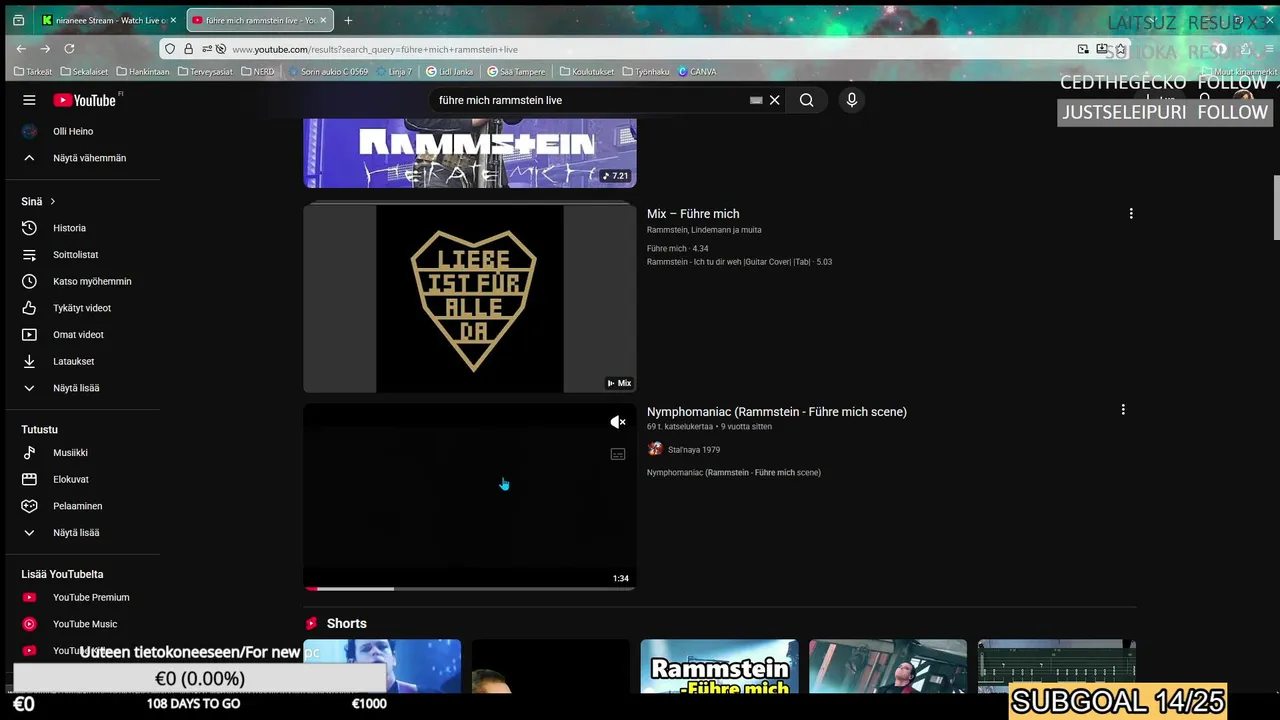1280x720 pixels.
Task: Click the youtube.com address bar URL
Action: tap(375, 49)
